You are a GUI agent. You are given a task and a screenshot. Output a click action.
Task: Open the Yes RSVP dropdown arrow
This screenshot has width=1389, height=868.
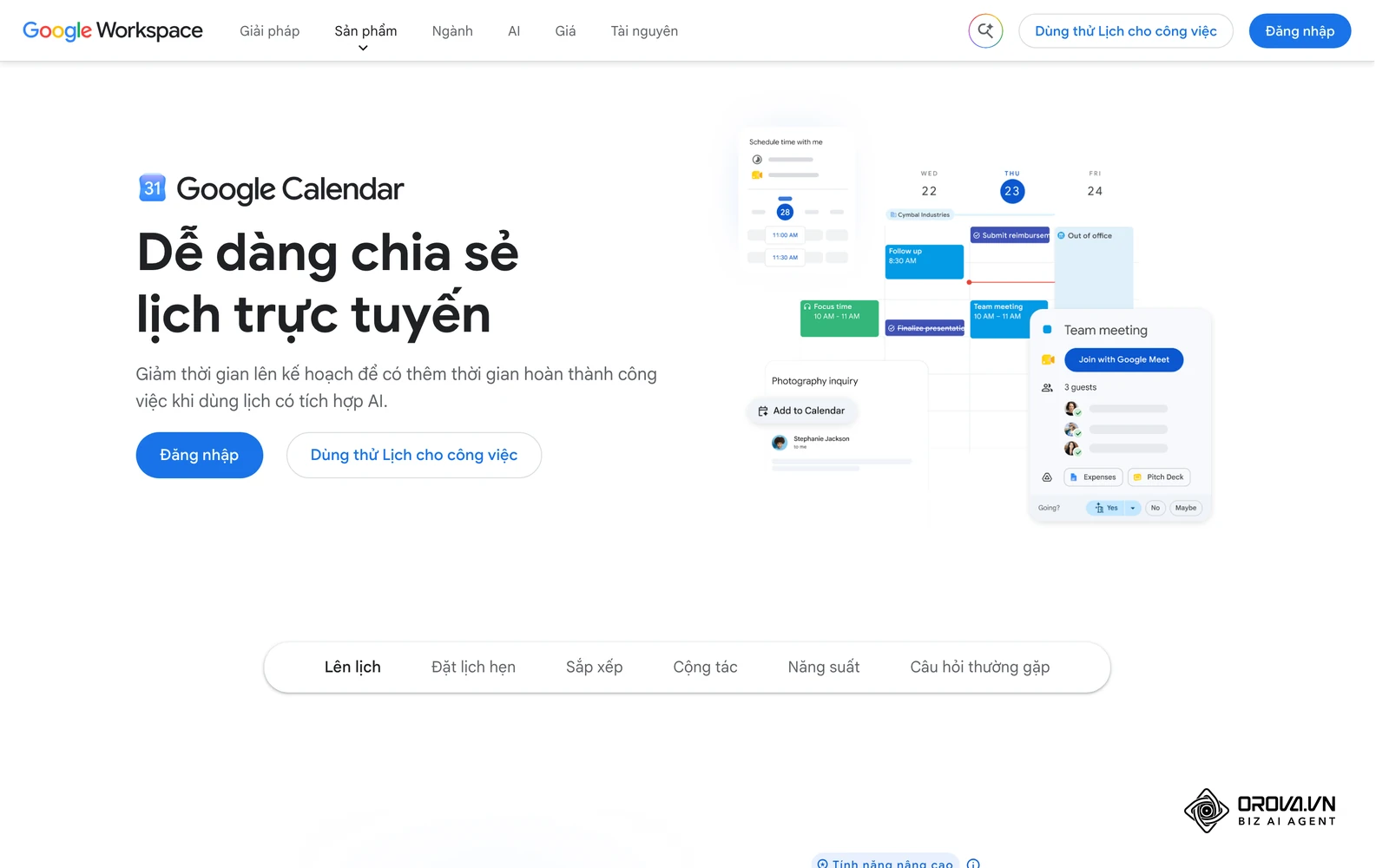(x=1133, y=508)
